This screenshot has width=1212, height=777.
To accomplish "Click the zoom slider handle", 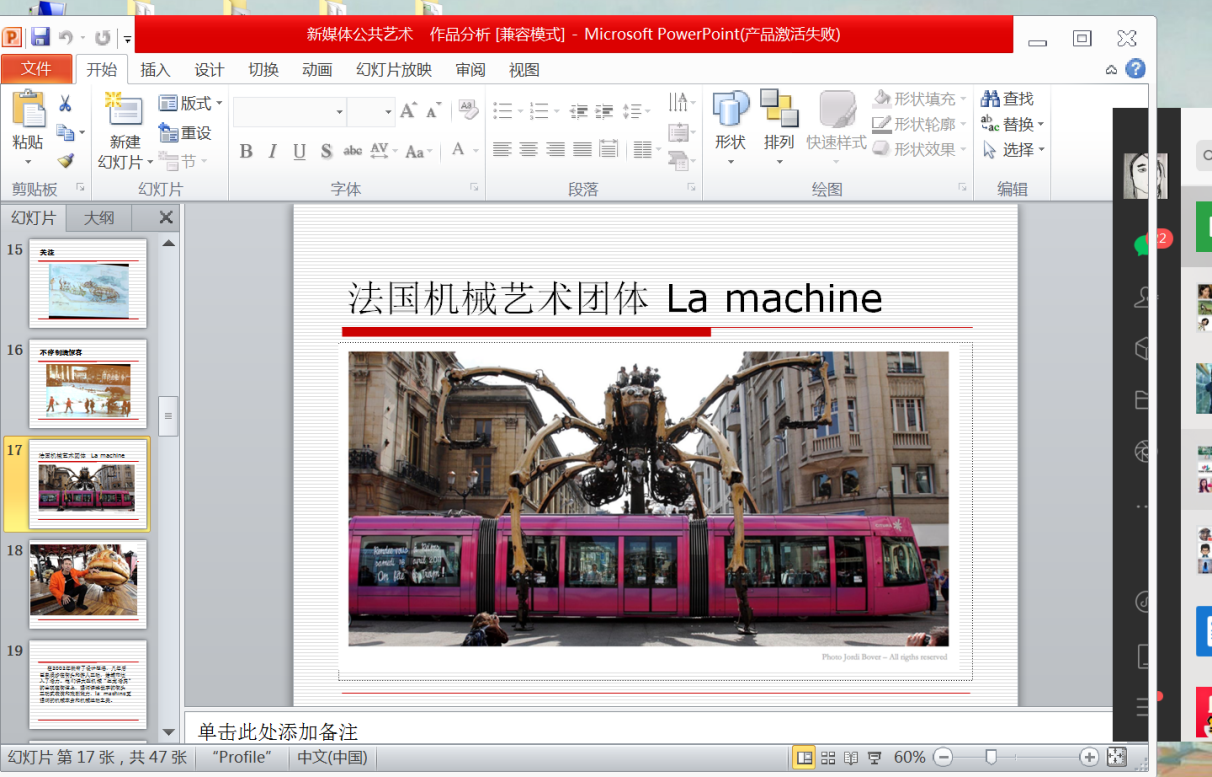I will (991, 757).
